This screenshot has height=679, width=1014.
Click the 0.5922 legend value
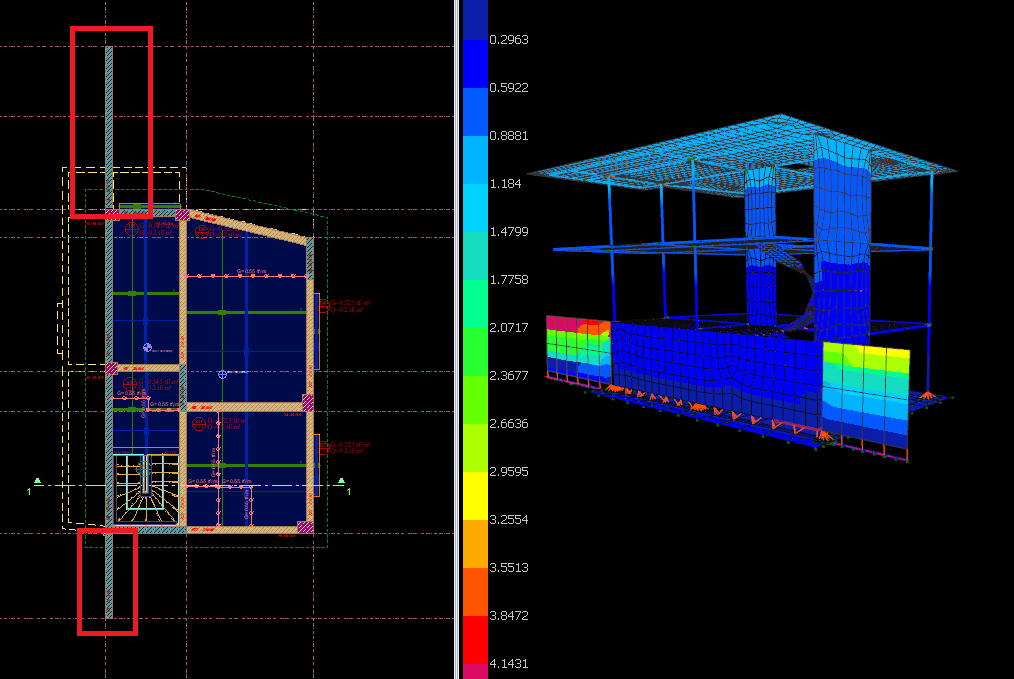[508, 88]
